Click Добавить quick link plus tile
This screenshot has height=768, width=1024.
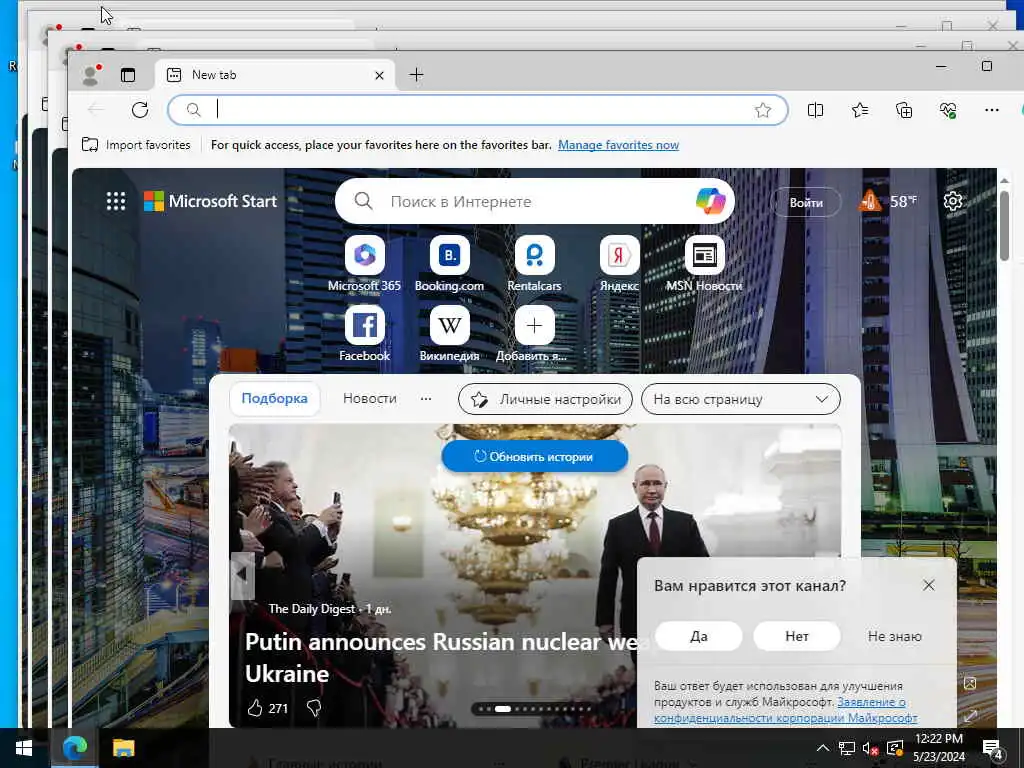tap(534, 334)
